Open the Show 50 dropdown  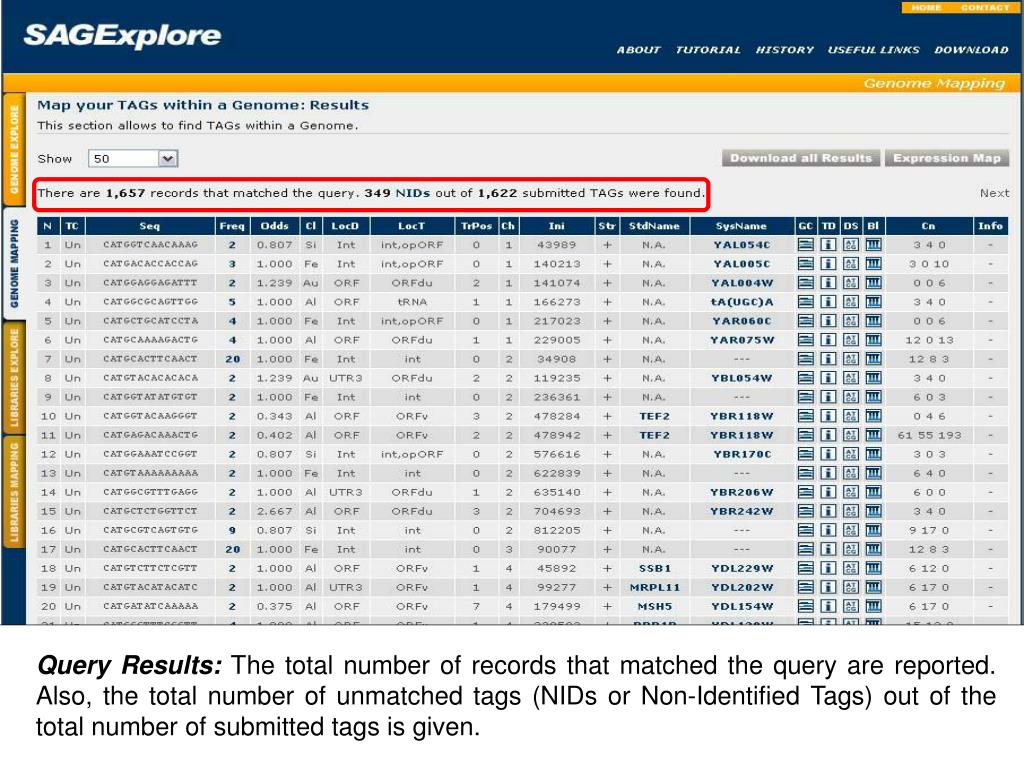pyautogui.click(x=133, y=159)
